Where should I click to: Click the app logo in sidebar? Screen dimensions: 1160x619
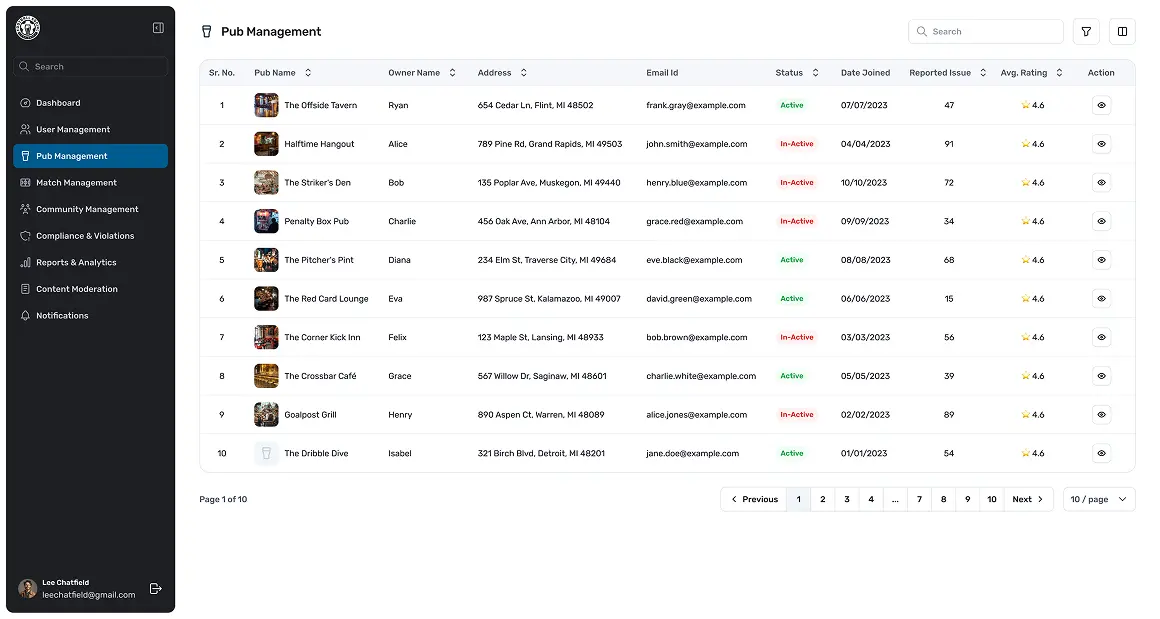pyautogui.click(x=28, y=28)
